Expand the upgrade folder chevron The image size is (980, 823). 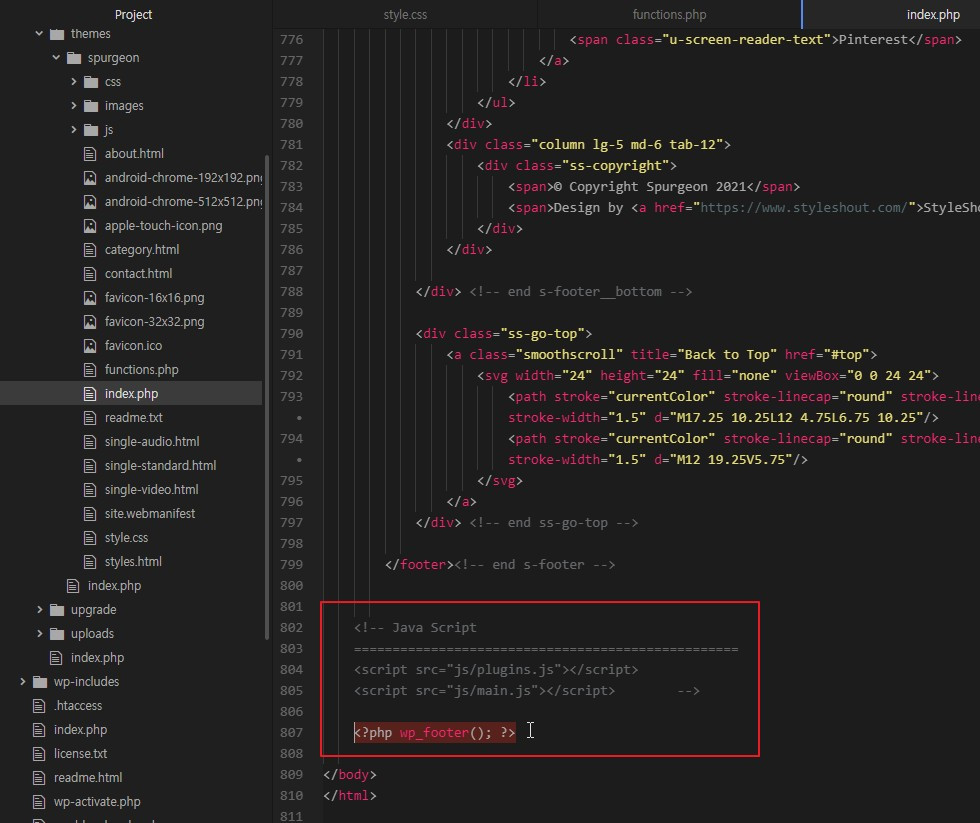[x=39, y=609]
